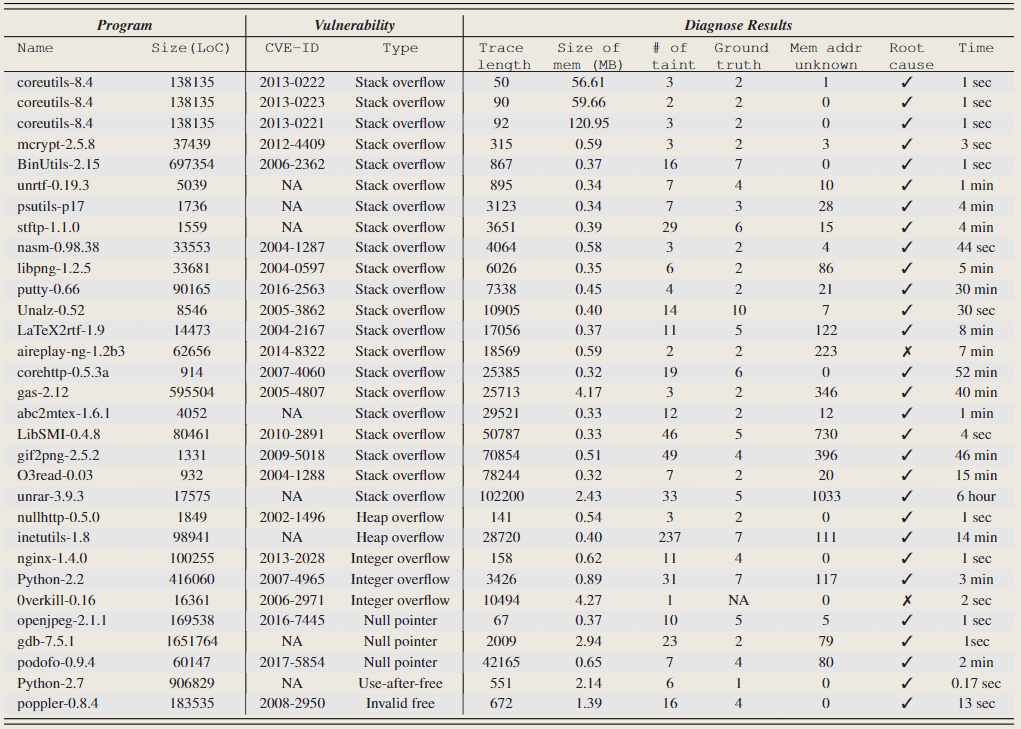
Task: Click the Root cause checkmark for gdb-7.5.1
Action: coord(906,641)
